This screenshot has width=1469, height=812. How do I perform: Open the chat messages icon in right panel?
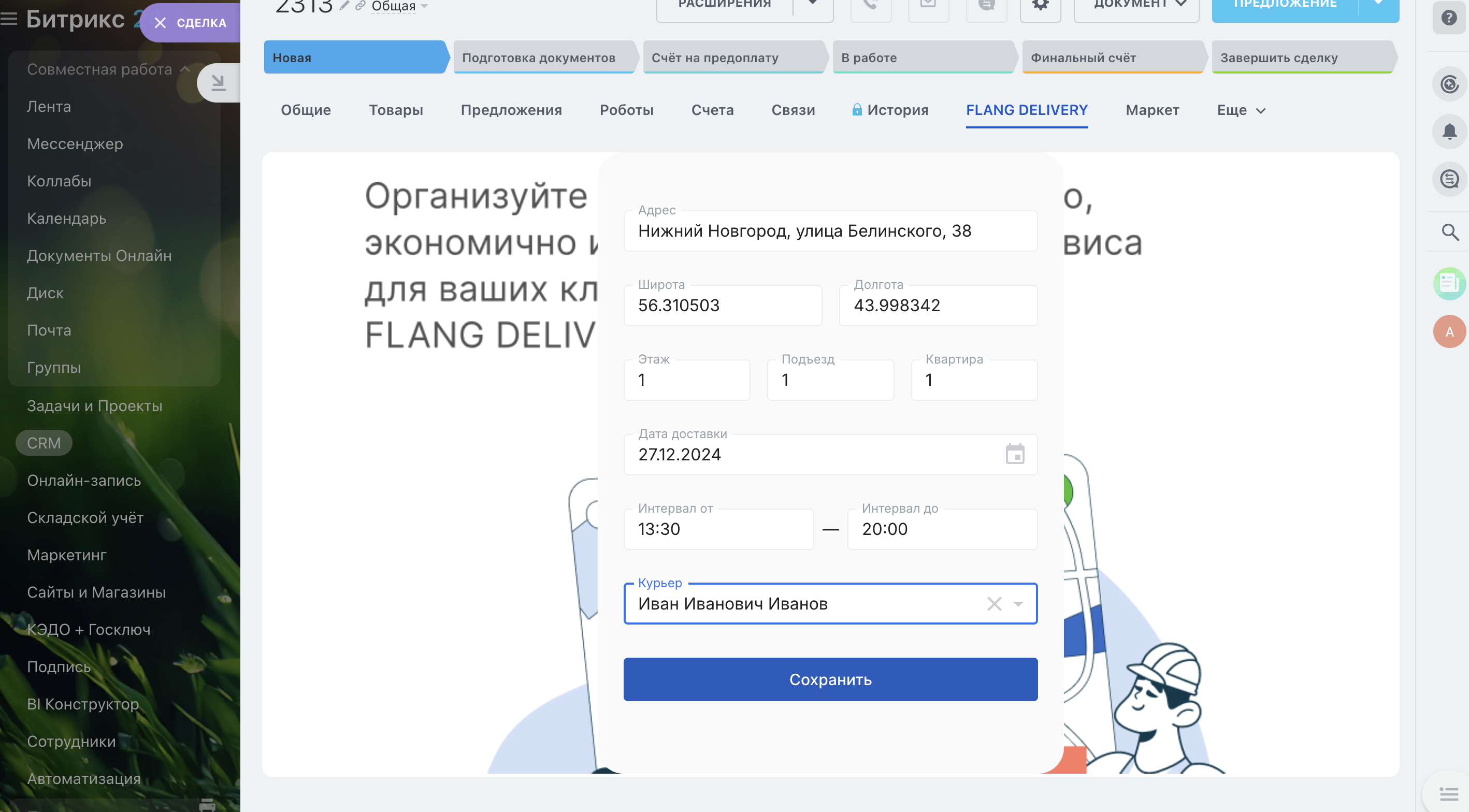pos(1449,179)
